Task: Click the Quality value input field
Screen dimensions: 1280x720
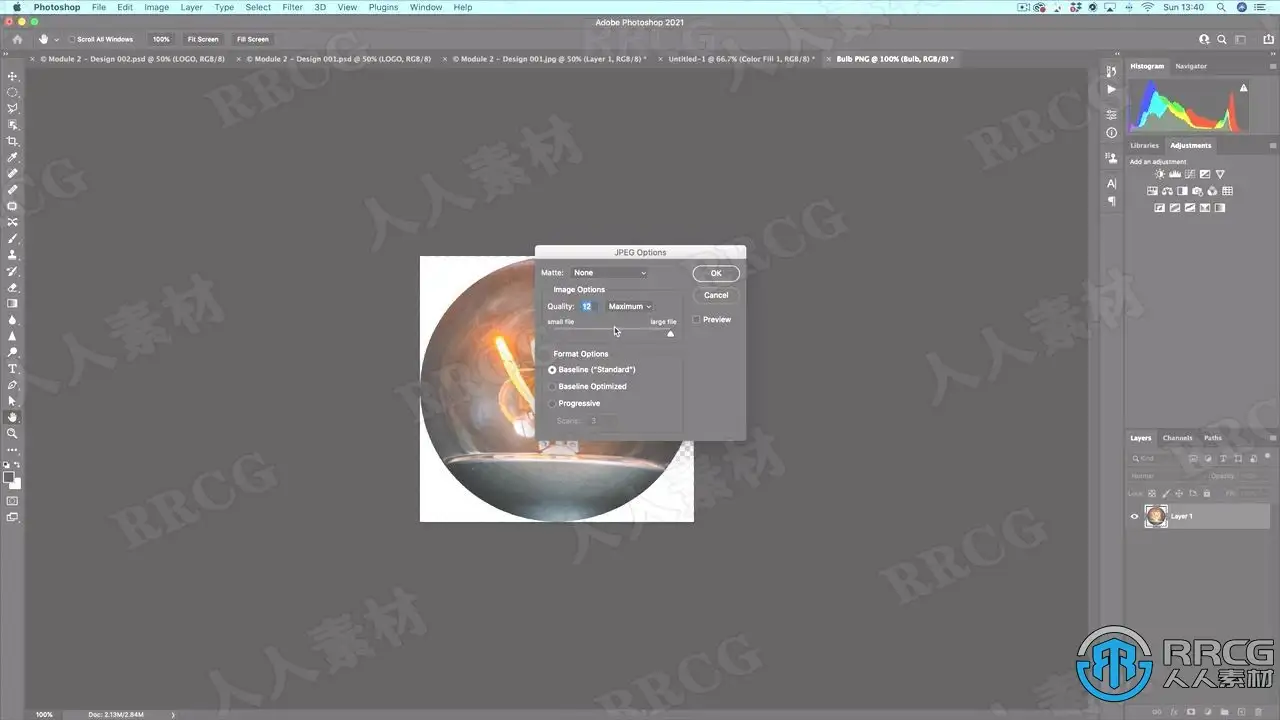Action: click(588, 307)
